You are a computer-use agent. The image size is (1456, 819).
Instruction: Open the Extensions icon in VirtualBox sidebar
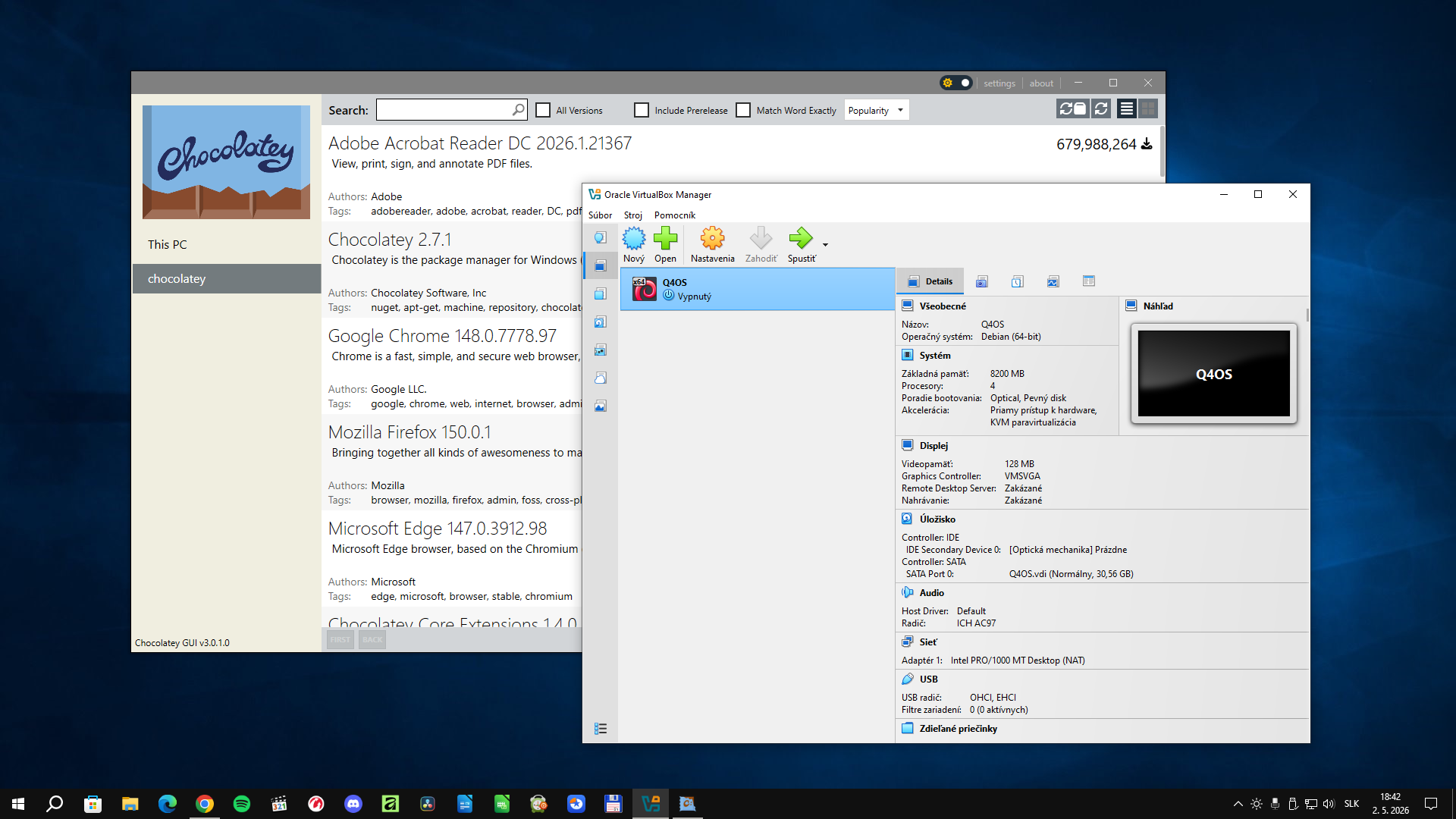pos(601,294)
